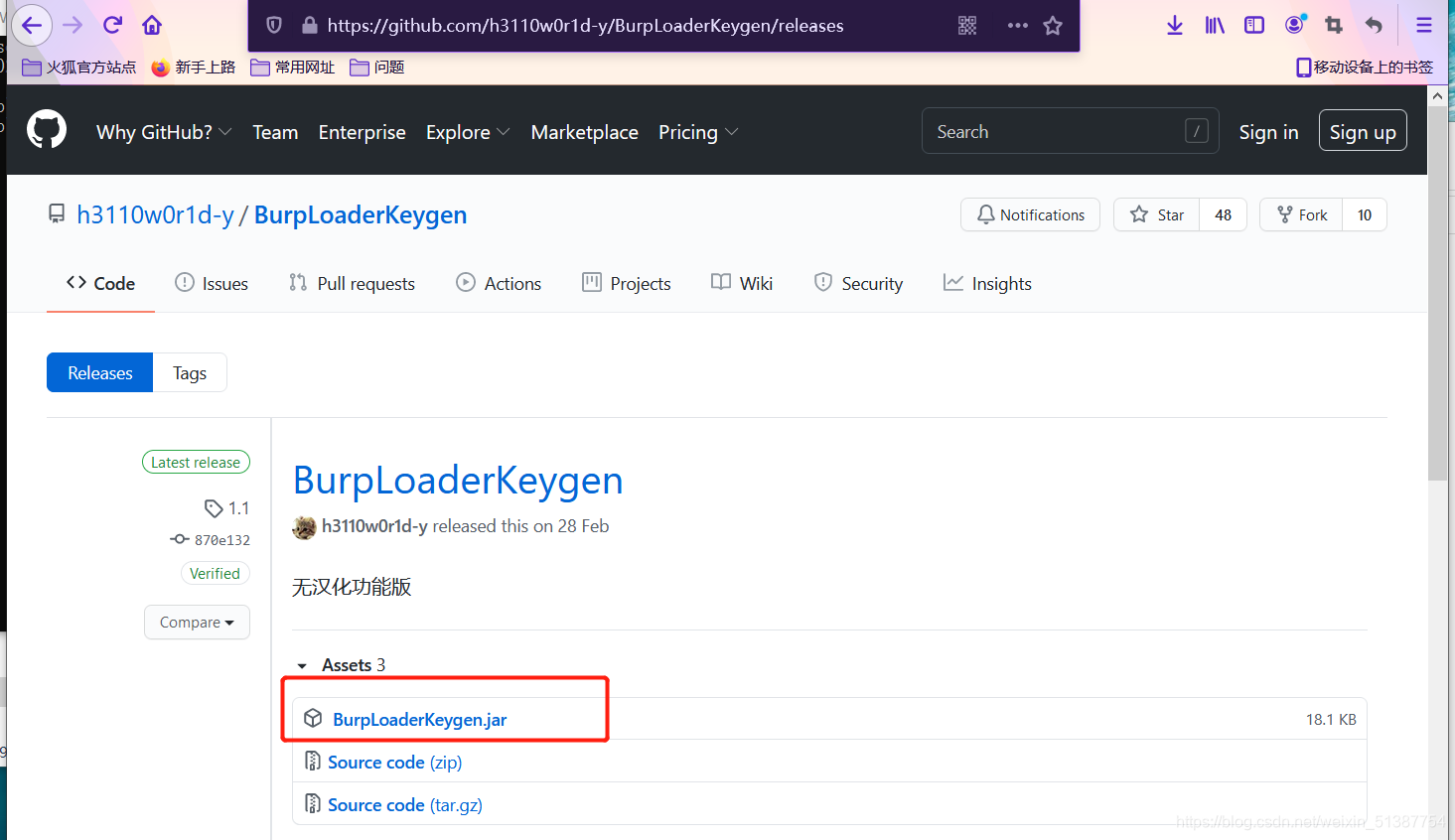Screen dimensions: 1455x840
Task: Go back using the browser back arrow
Action: (x=31, y=25)
